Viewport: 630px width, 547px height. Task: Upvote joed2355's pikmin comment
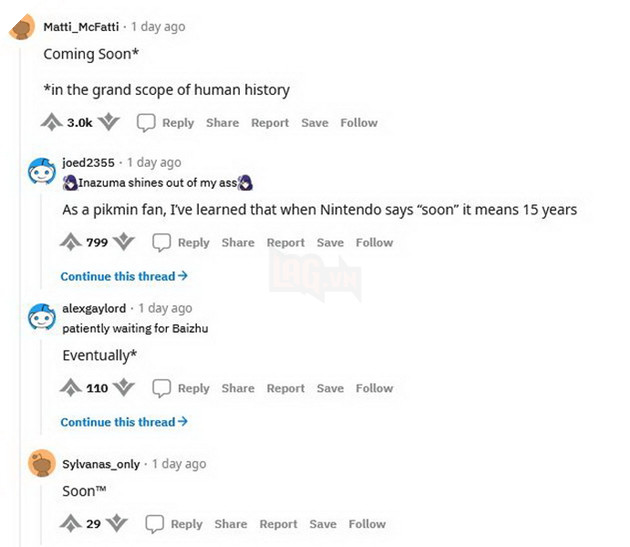(x=71, y=242)
